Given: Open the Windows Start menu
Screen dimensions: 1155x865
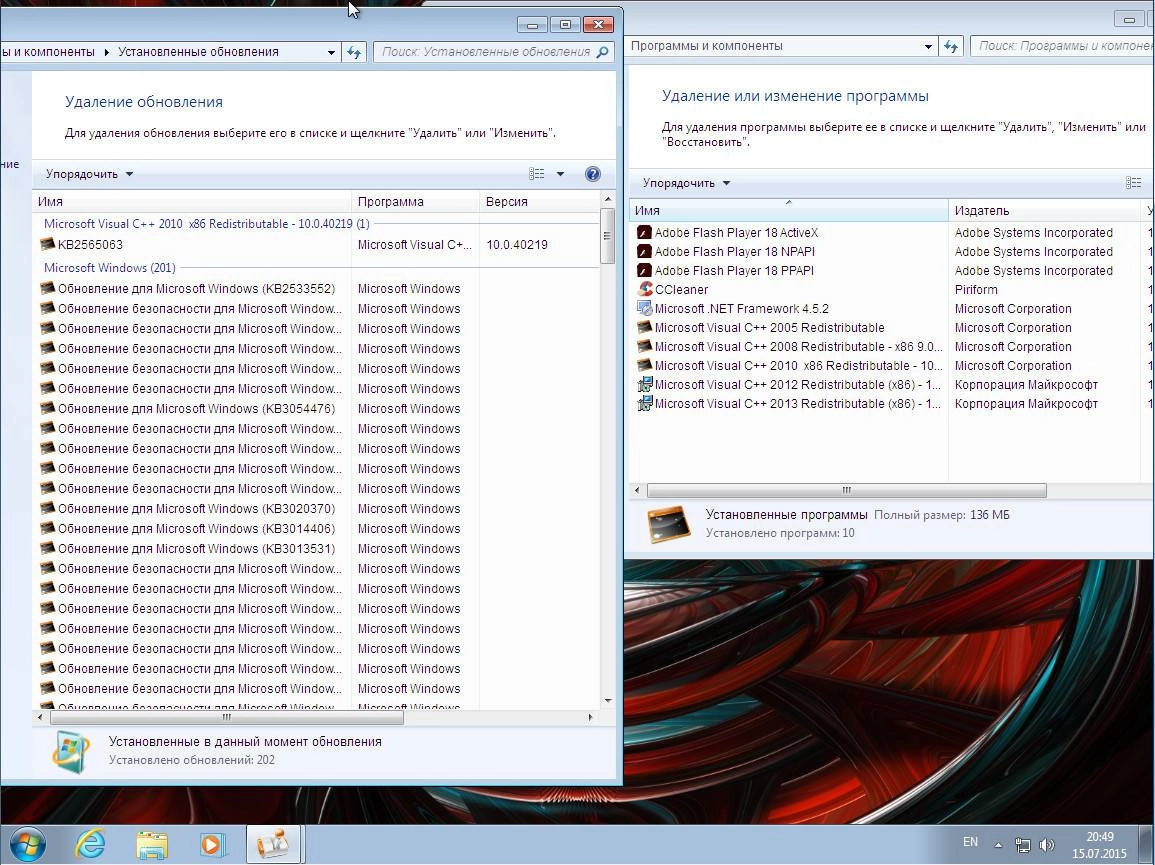Looking at the screenshot, I should 27,844.
